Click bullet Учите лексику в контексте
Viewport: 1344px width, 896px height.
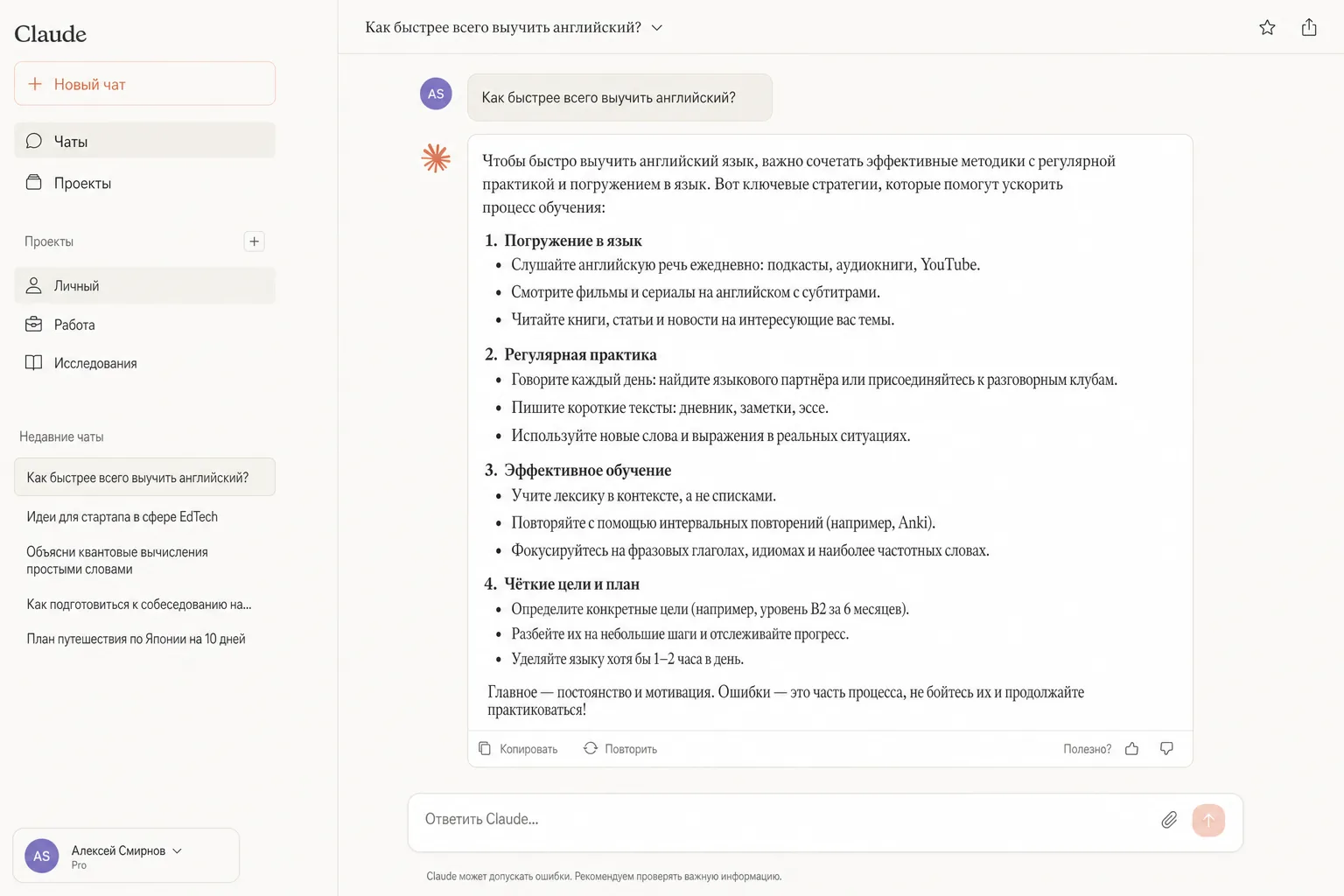(643, 496)
